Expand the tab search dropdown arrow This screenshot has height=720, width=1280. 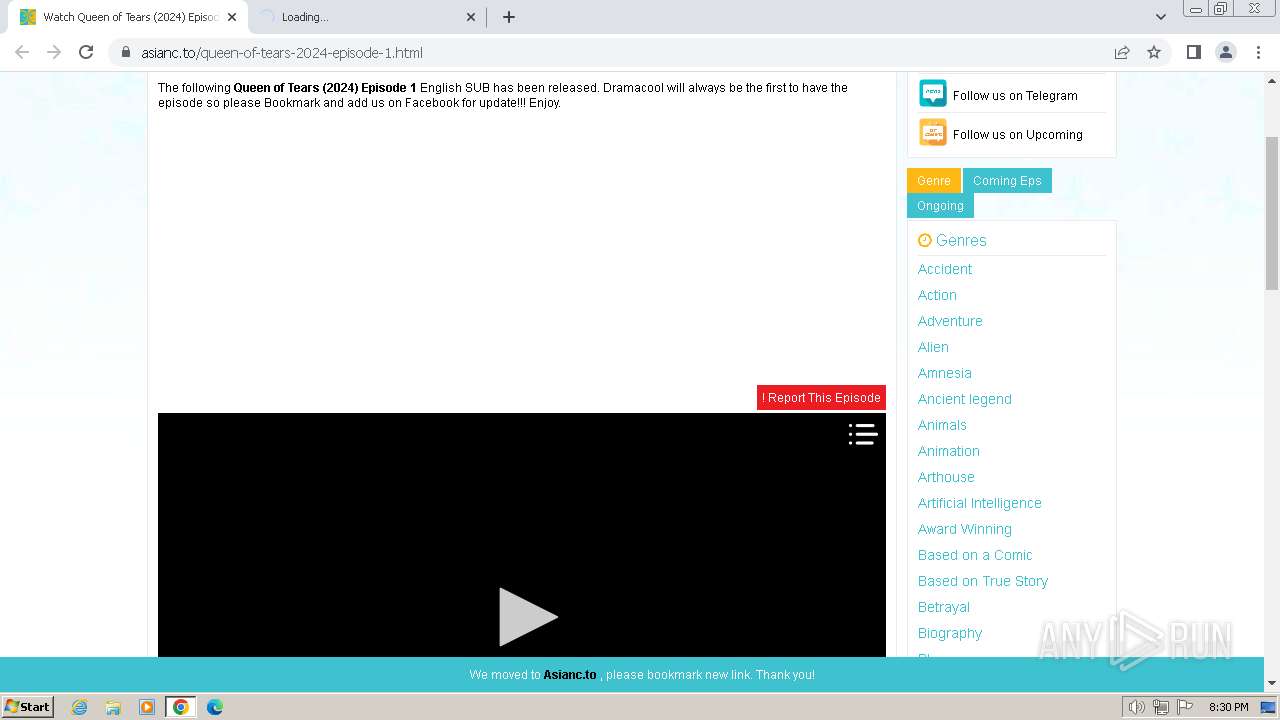tap(1161, 17)
